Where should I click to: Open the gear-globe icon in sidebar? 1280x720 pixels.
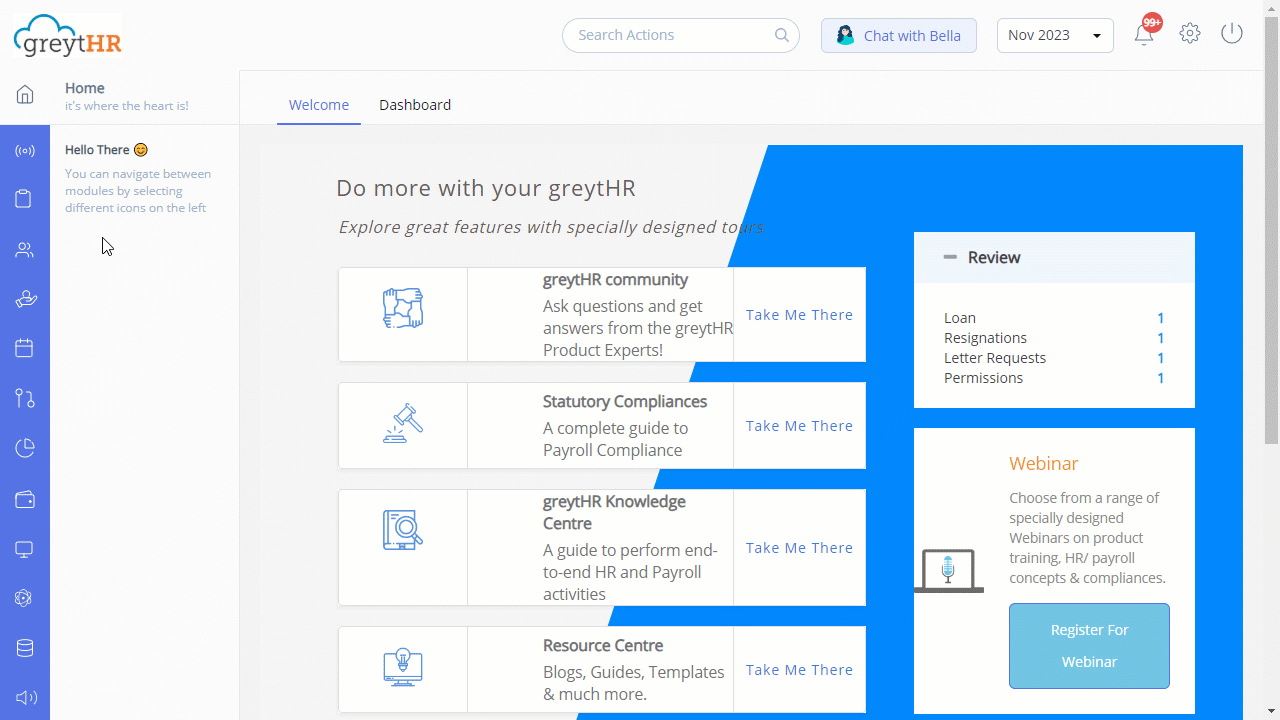tap(25, 598)
